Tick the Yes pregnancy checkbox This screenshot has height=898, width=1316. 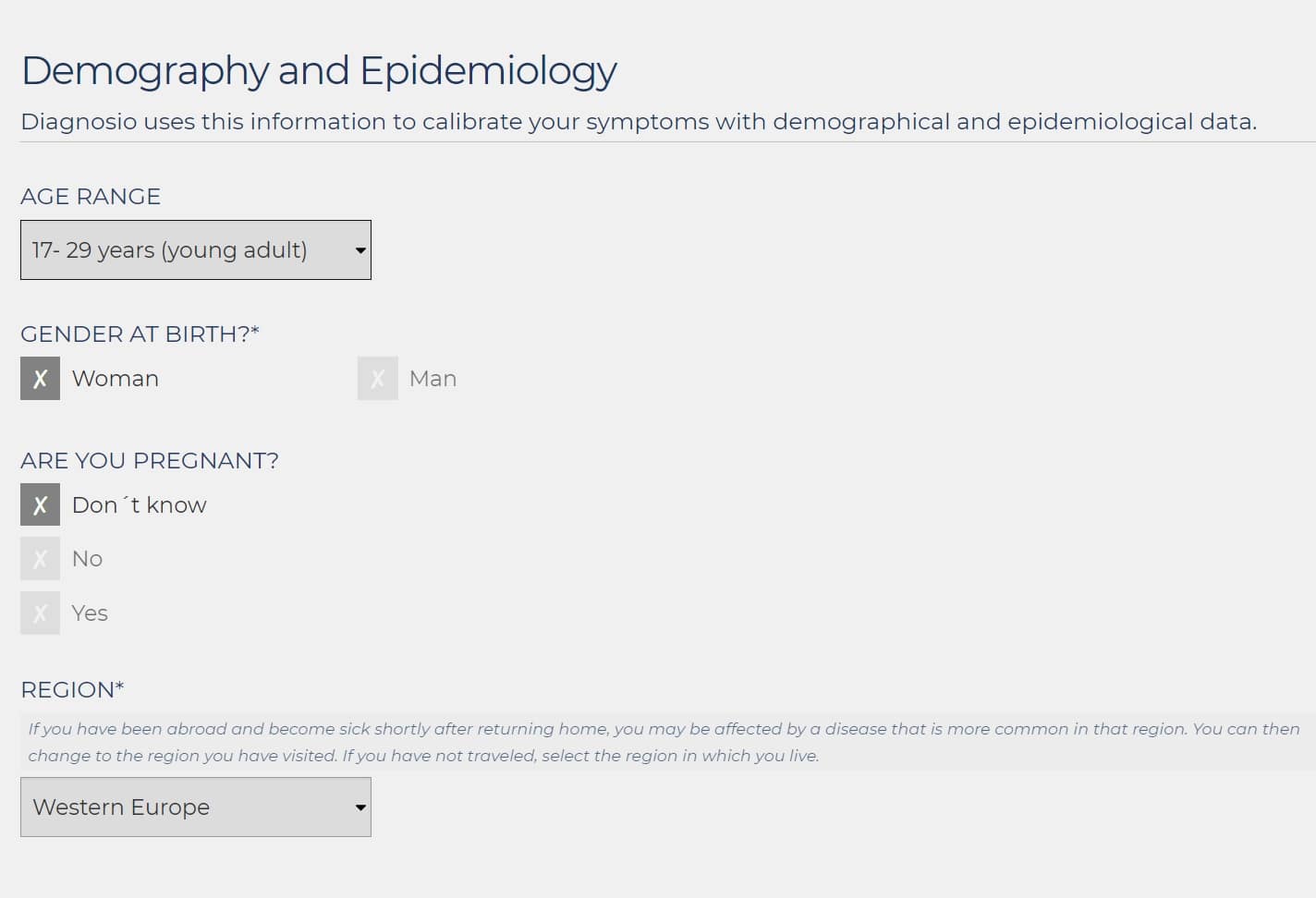click(40, 613)
